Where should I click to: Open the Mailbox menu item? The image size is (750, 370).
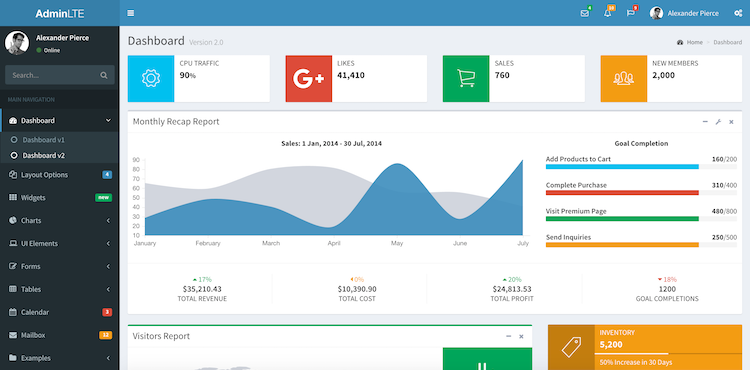tap(59, 335)
